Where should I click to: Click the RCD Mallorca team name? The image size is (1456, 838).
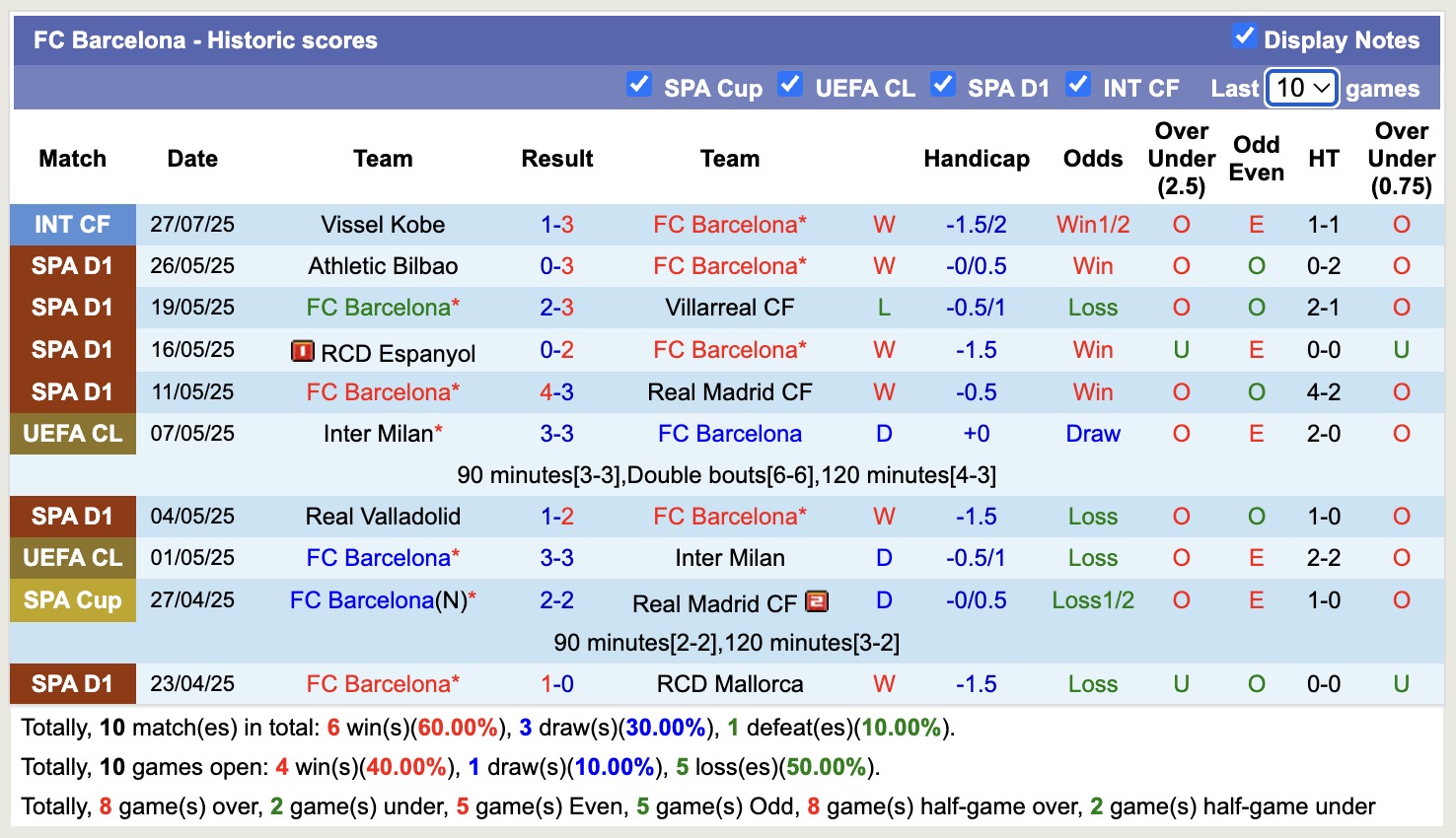[x=729, y=684]
